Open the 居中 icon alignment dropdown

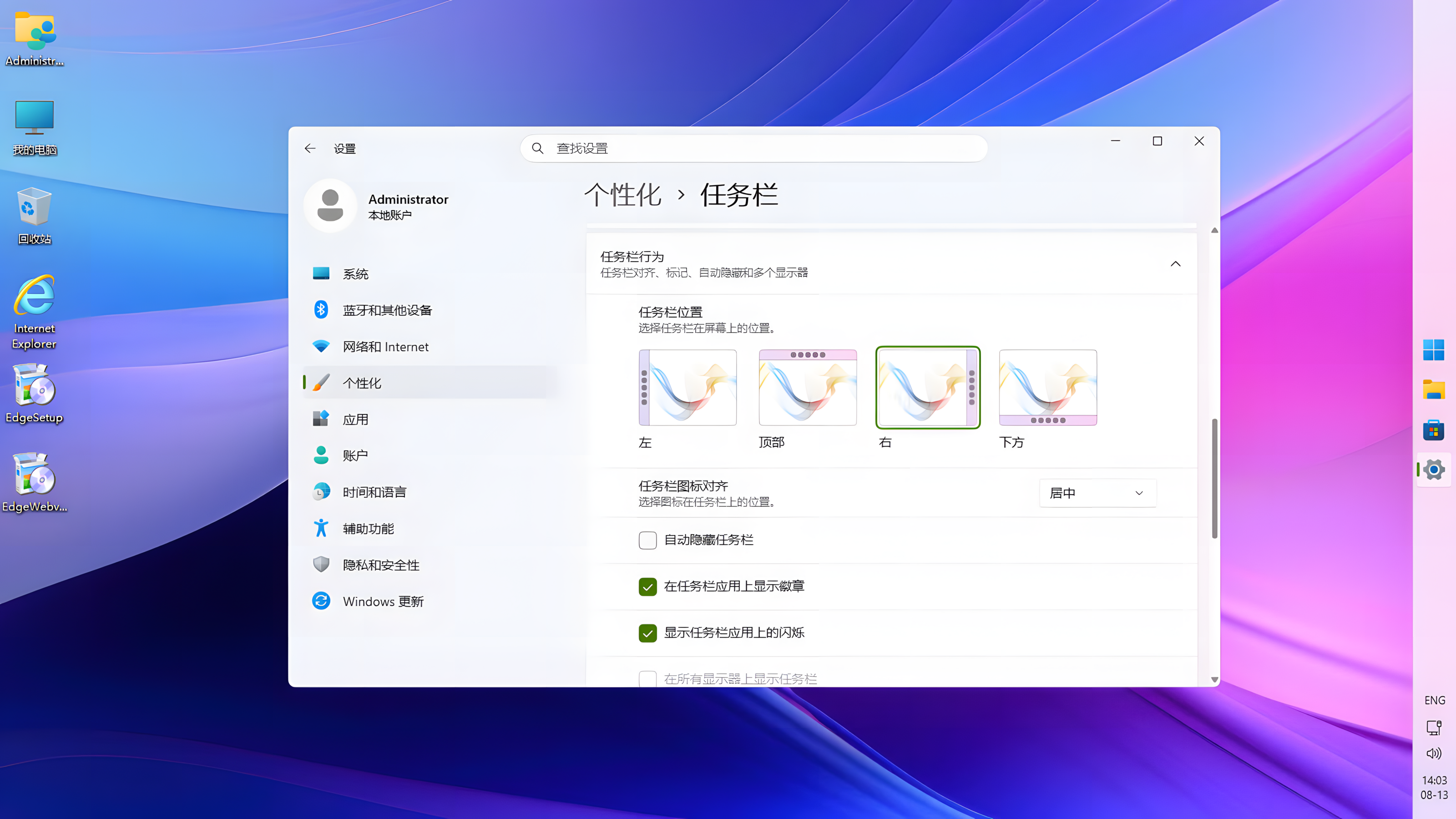(x=1097, y=493)
